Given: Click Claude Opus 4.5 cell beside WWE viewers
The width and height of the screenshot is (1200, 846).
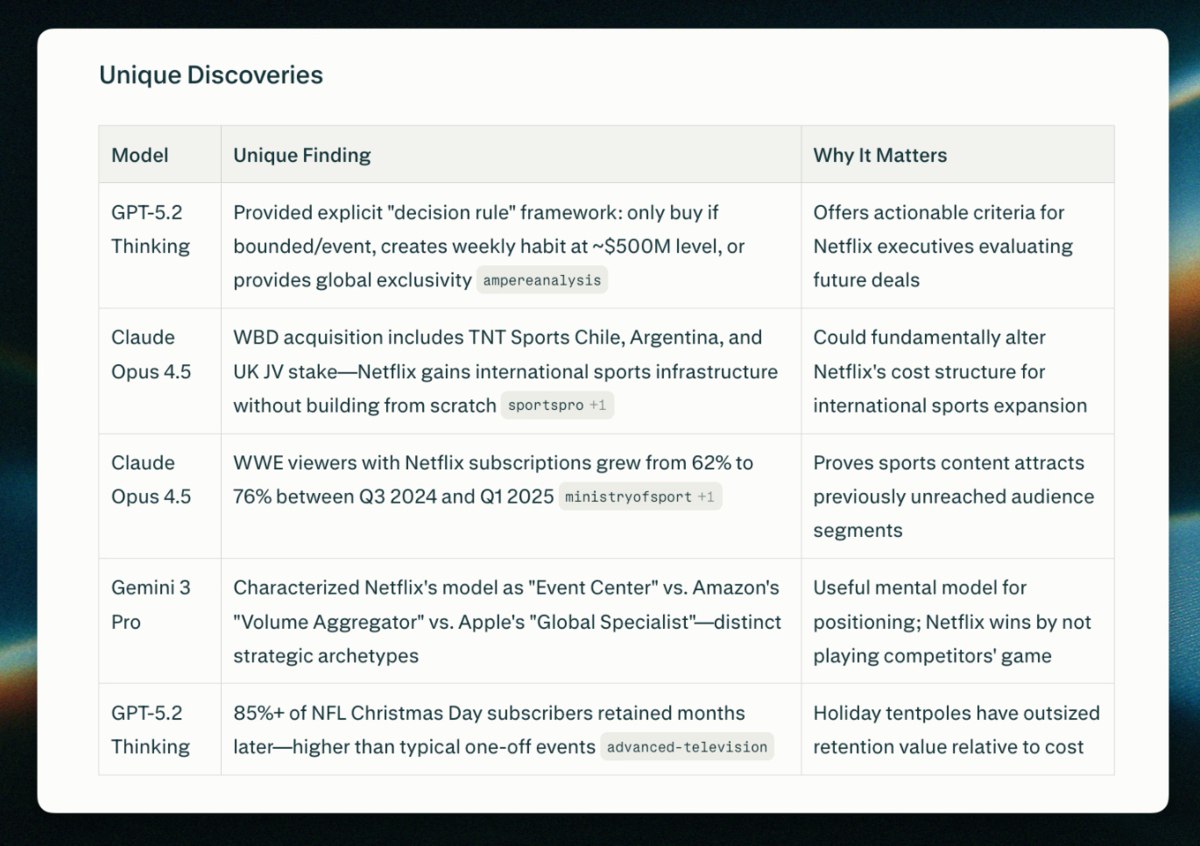Looking at the screenshot, I should tap(151, 479).
